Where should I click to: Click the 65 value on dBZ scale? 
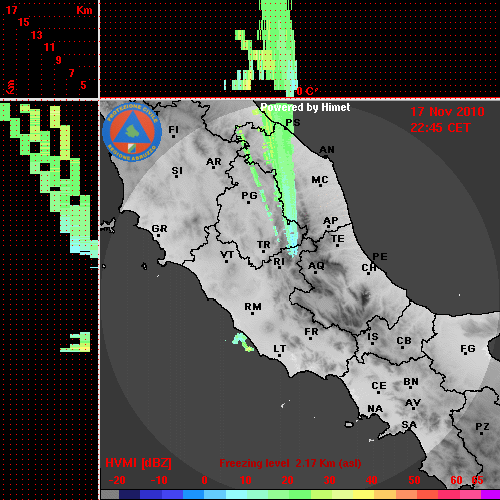click(x=477, y=480)
